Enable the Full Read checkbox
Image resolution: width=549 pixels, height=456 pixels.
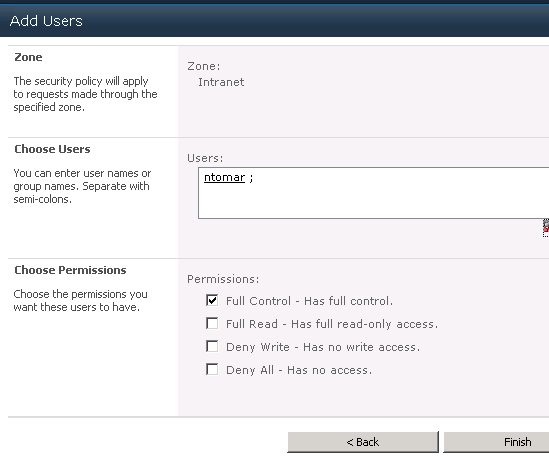coord(212,323)
